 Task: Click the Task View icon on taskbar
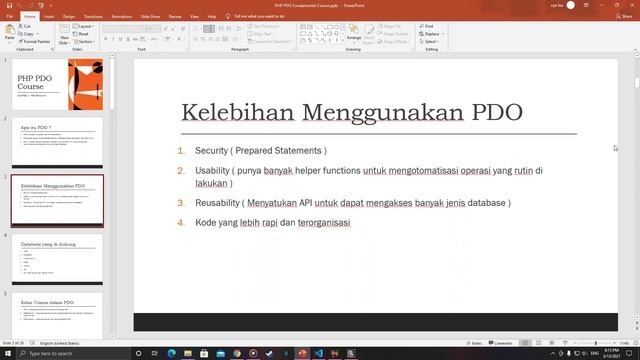(x=155, y=353)
